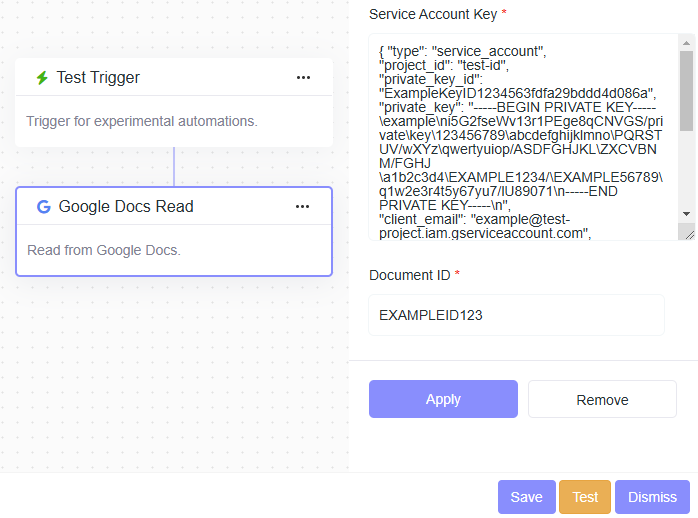Click the 'Trigger for experimental automations' description
Image resolution: width=698 pixels, height=518 pixels.
(141, 121)
